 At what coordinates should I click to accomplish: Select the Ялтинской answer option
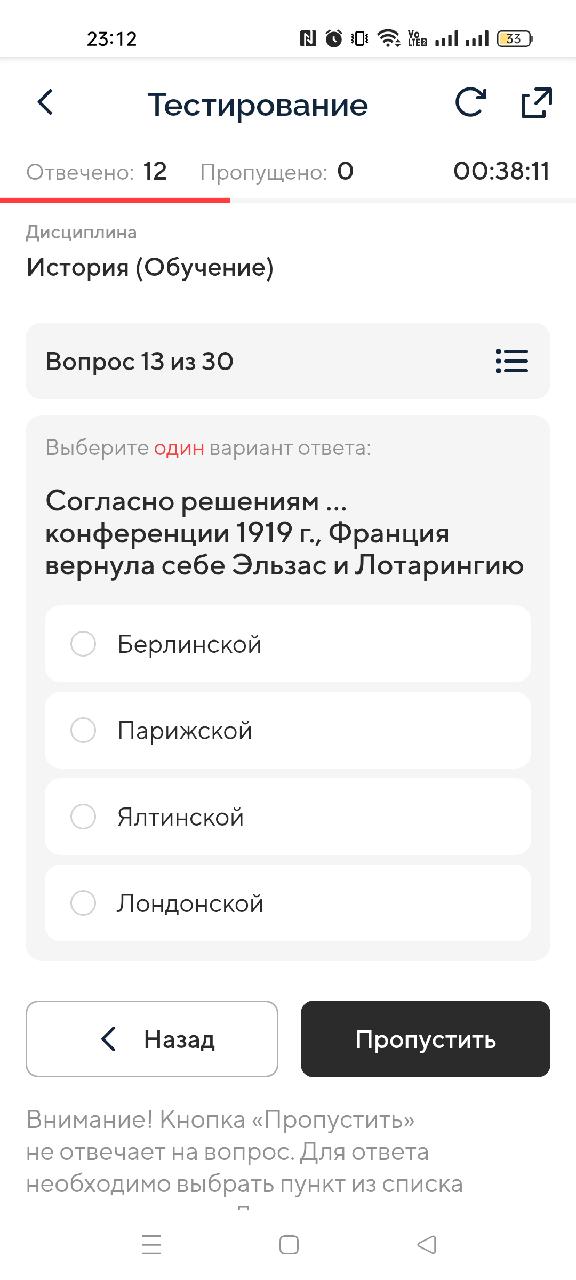pyautogui.click(x=288, y=817)
